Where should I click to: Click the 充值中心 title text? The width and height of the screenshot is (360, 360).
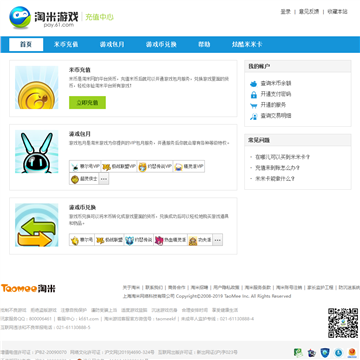pos(99,17)
